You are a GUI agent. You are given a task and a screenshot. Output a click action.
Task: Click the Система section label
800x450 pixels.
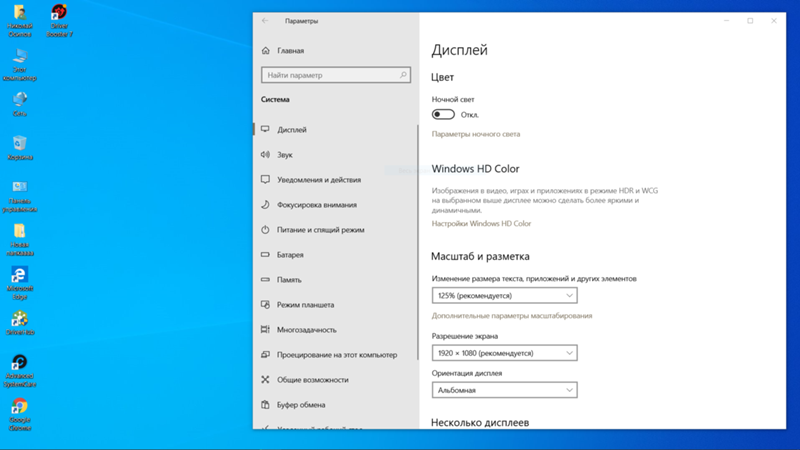click(x=276, y=99)
